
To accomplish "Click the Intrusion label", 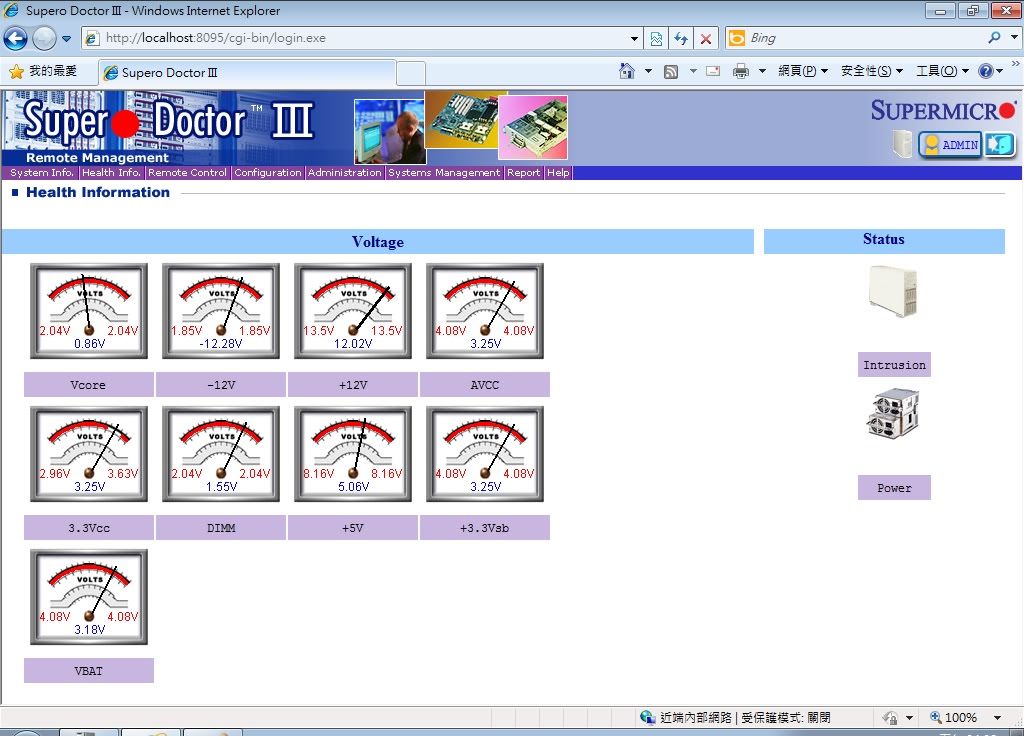I will (x=894, y=365).
